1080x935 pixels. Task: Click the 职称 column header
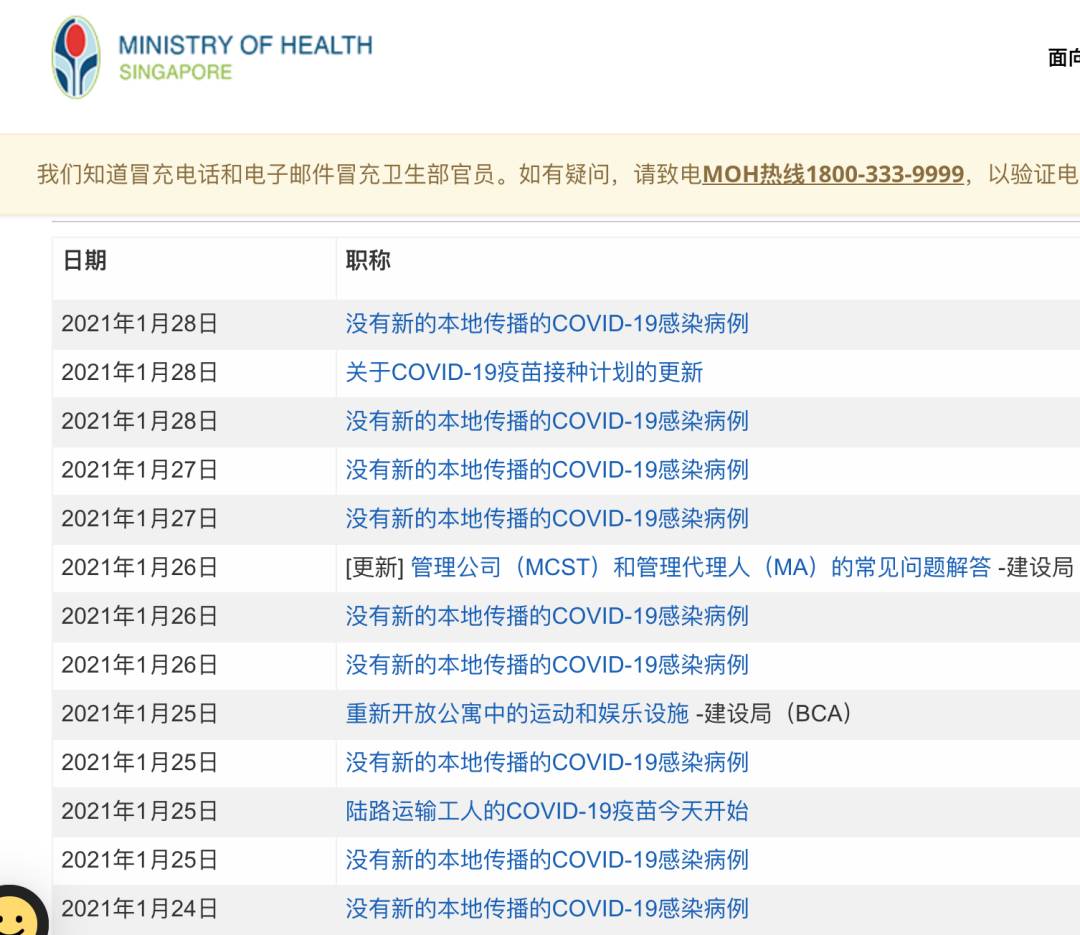[368, 261]
